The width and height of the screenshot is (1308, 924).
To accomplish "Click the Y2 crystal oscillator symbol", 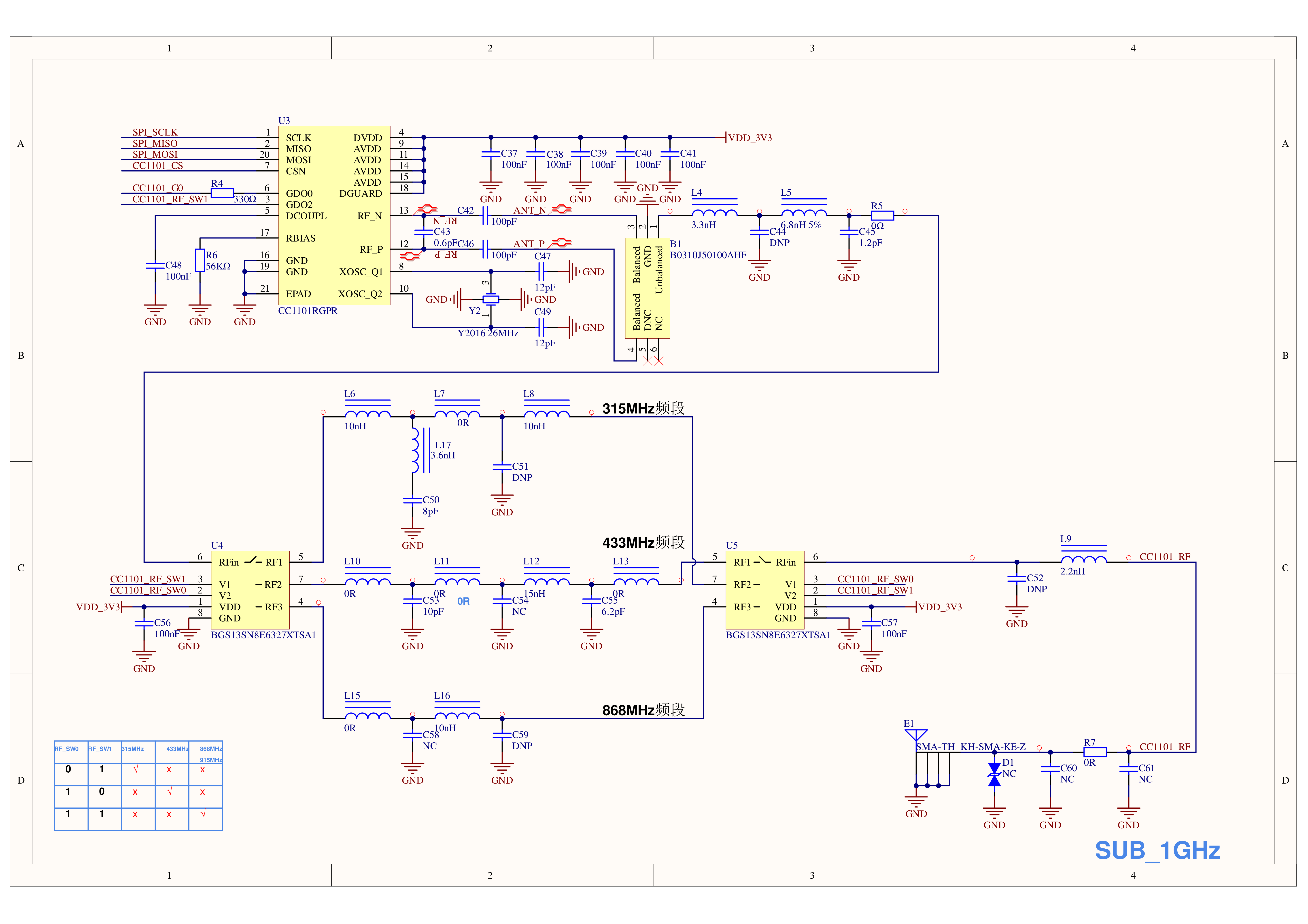I will [x=490, y=299].
